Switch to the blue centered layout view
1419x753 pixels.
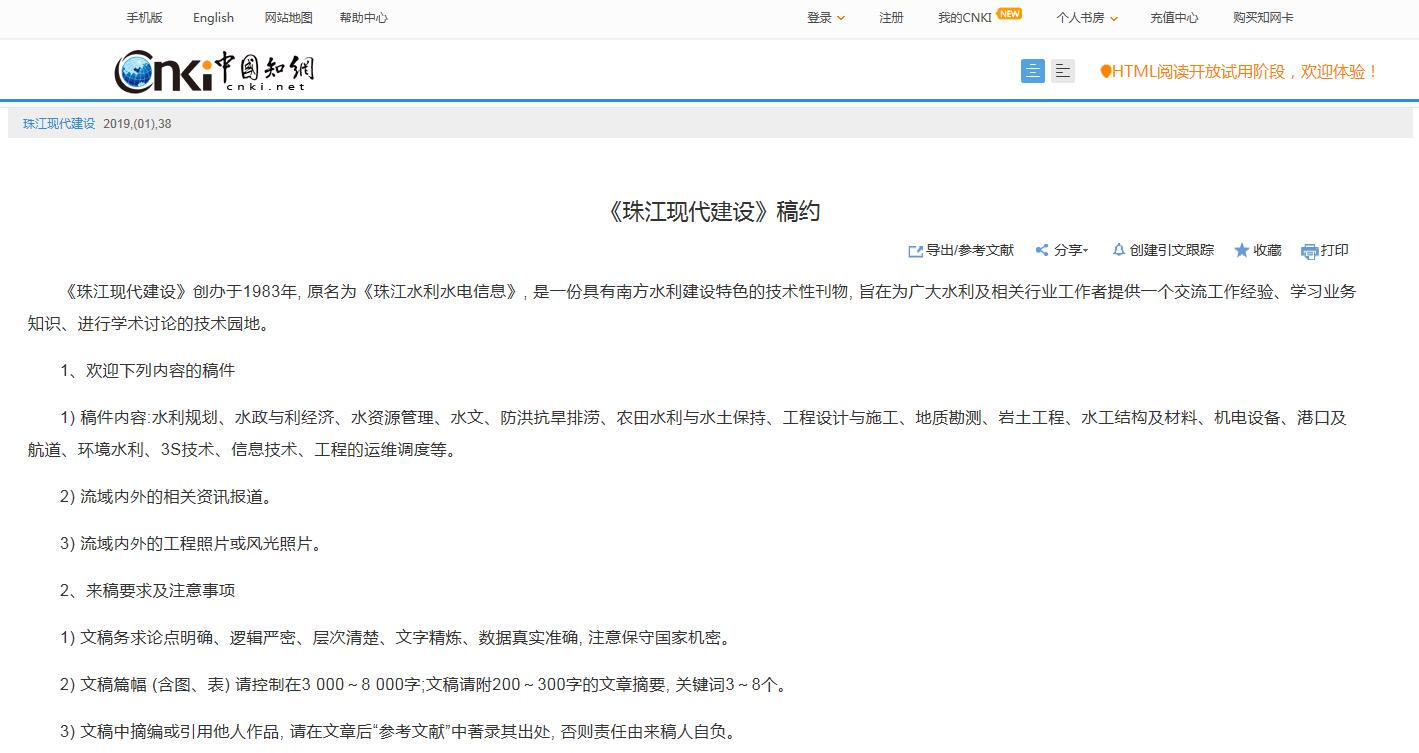point(1032,71)
